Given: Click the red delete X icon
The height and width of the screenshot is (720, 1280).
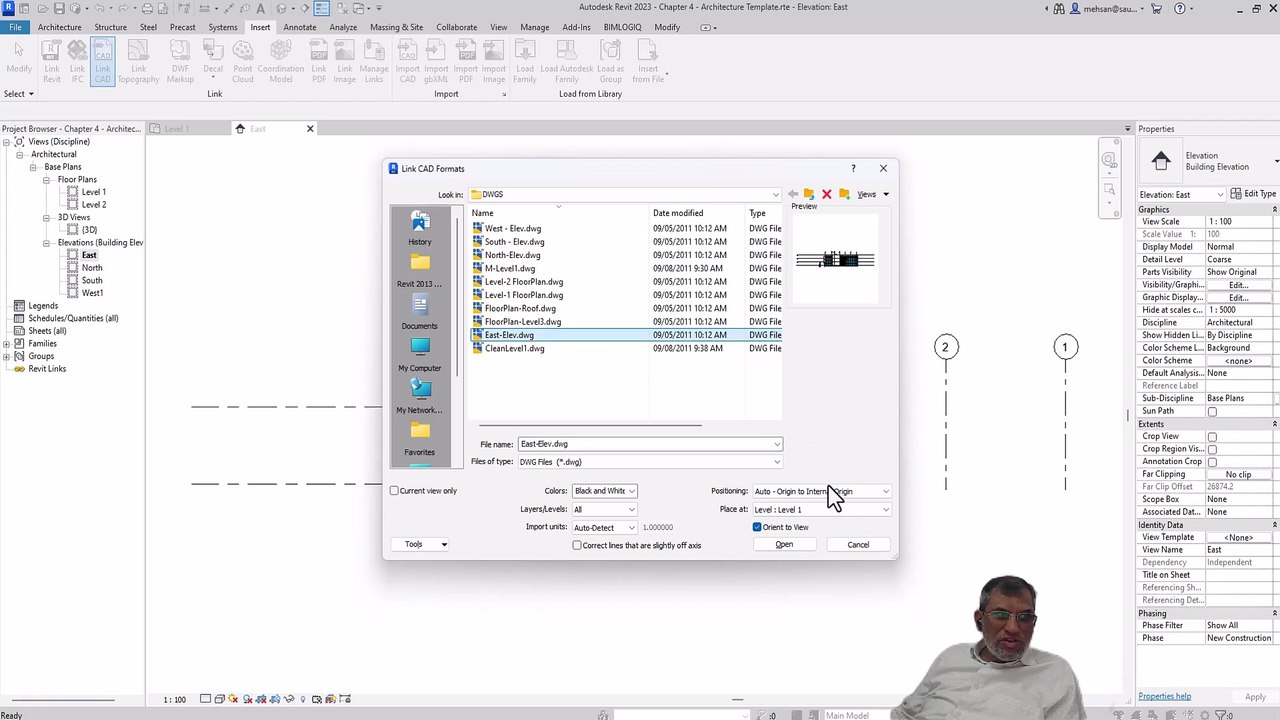Looking at the screenshot, I should click(826, 194).
